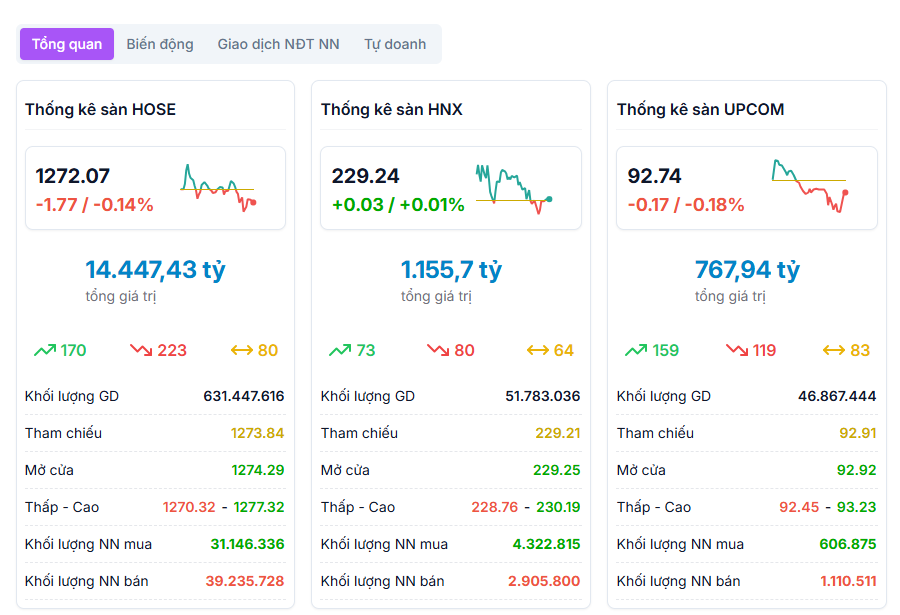Open the HOSE index mini chart
Image resolution: width=900 pixels, height=615 pixels.
point(218,188)
